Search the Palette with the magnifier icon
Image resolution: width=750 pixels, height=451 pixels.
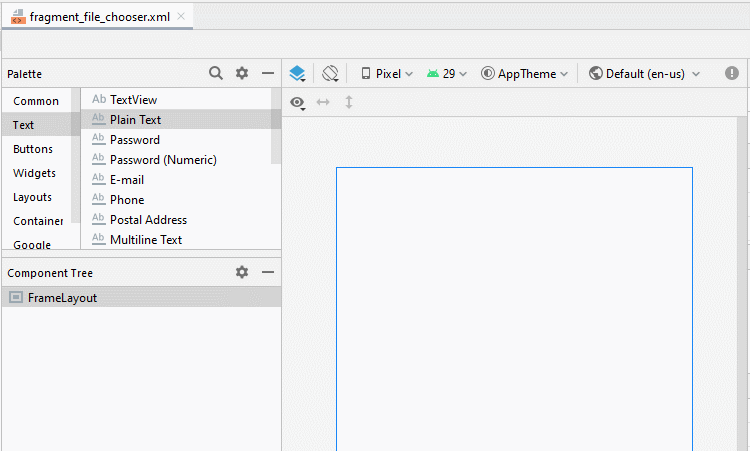(x=216, y=73)
